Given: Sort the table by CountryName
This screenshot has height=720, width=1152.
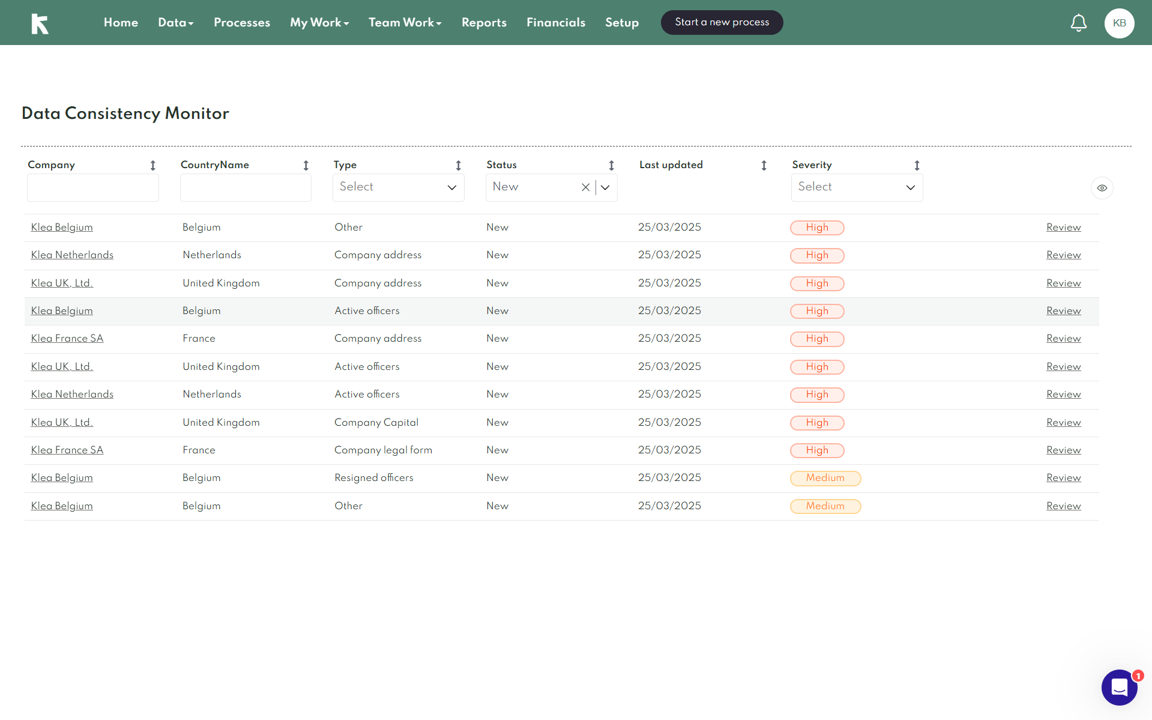Looking at the screenshot, I should [305, 164].
